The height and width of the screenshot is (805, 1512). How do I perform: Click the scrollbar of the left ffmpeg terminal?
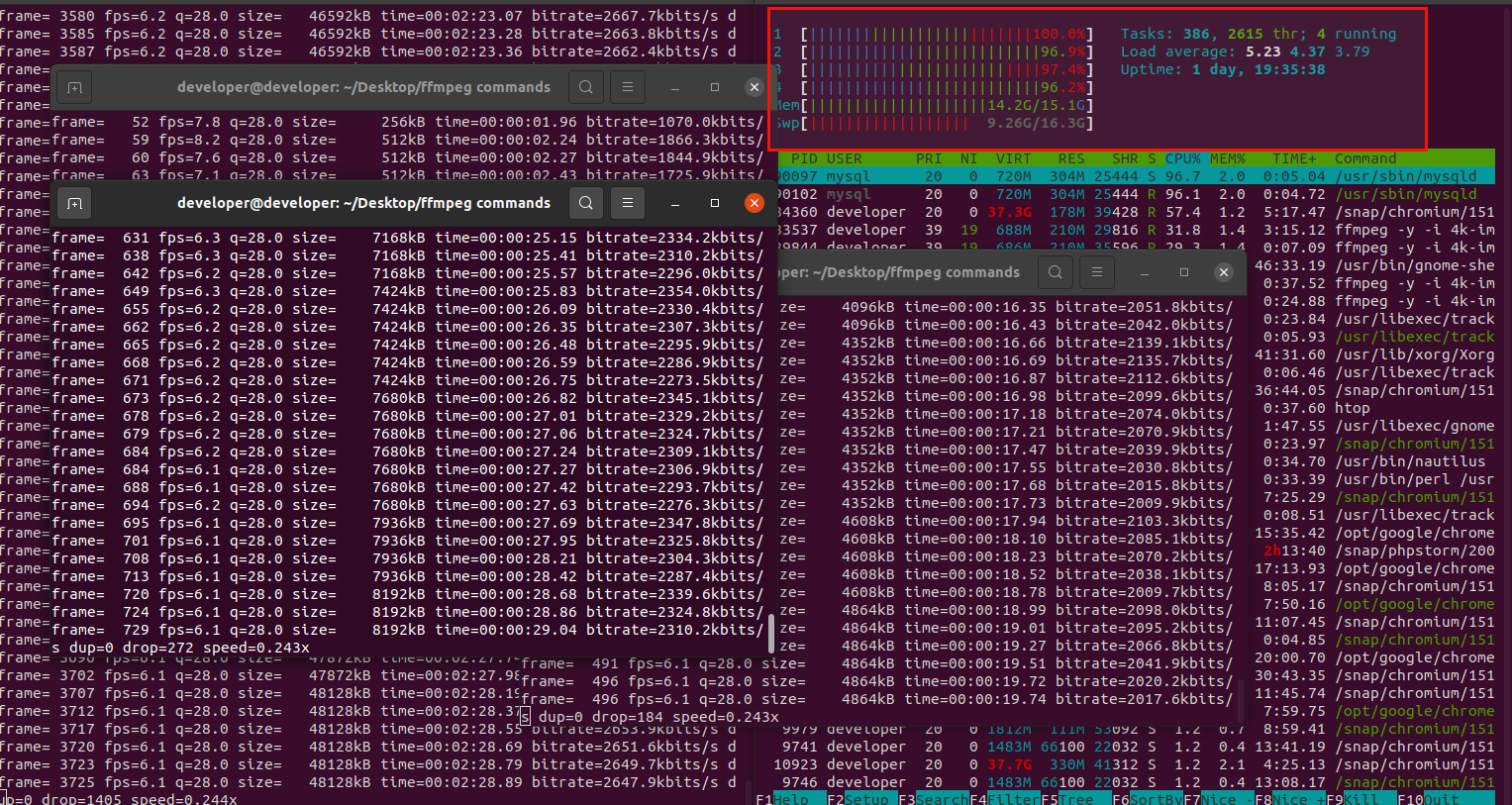(x=771, y=634)
